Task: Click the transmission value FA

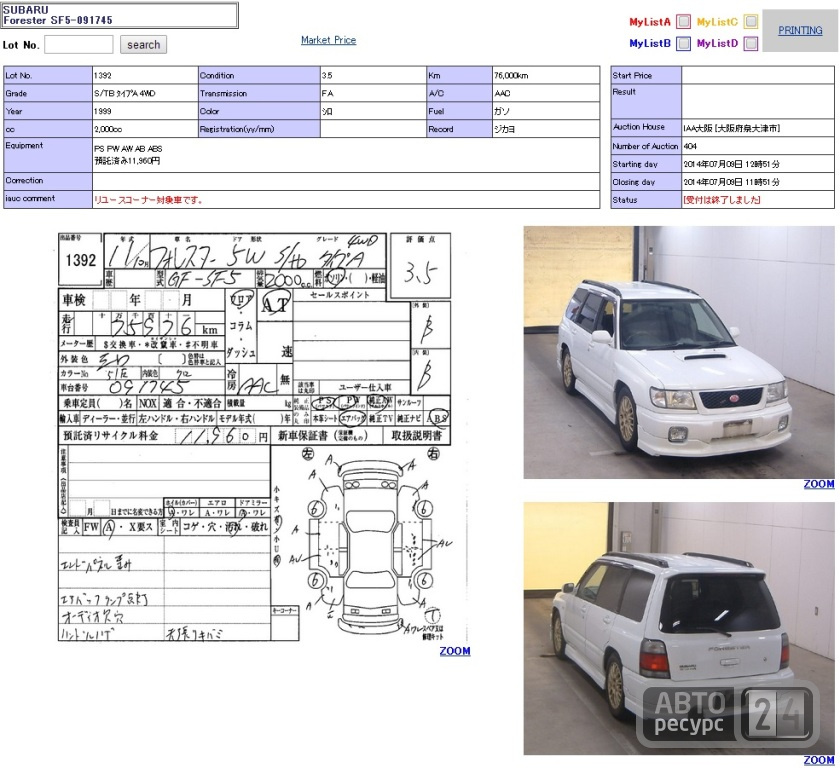Action: point(327,94)
